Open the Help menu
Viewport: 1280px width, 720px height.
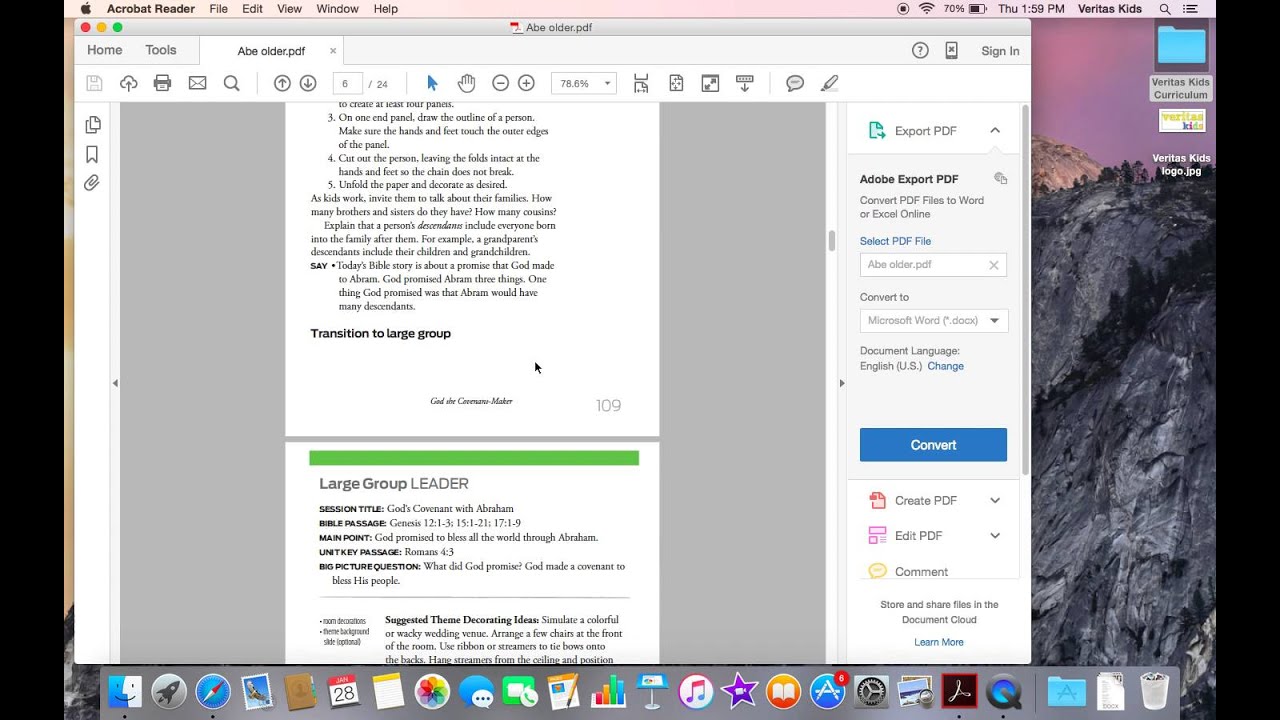pos(385,9)
